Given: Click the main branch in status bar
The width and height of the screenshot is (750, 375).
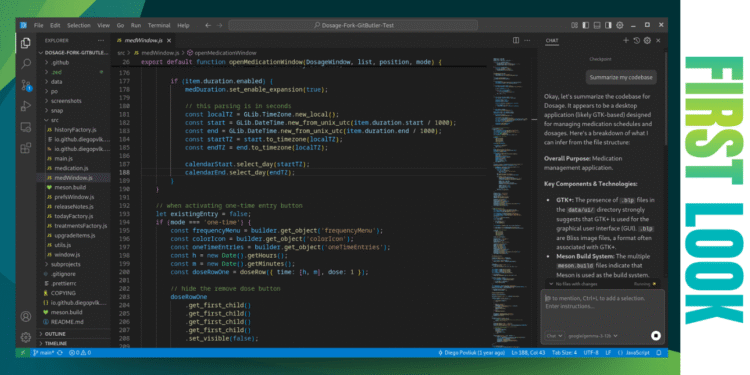Looking at the screenshot, I should coord(43,353).
